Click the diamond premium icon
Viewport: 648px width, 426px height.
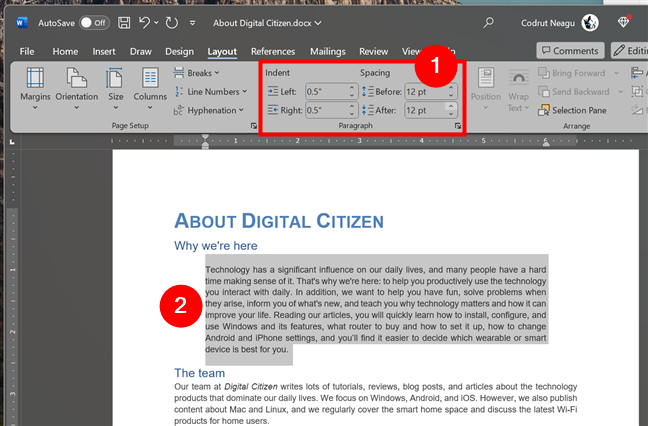point(624,22)
